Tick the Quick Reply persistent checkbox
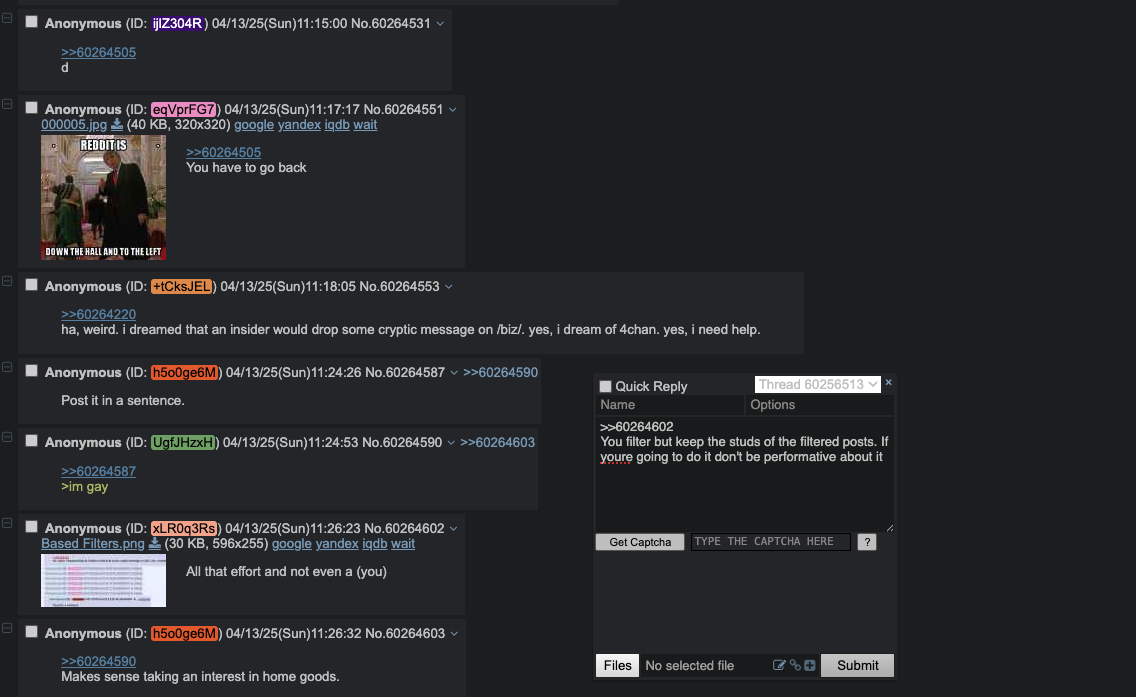Image resolution: width=1136 pixels, height=697 pixels. coord(606,386)
